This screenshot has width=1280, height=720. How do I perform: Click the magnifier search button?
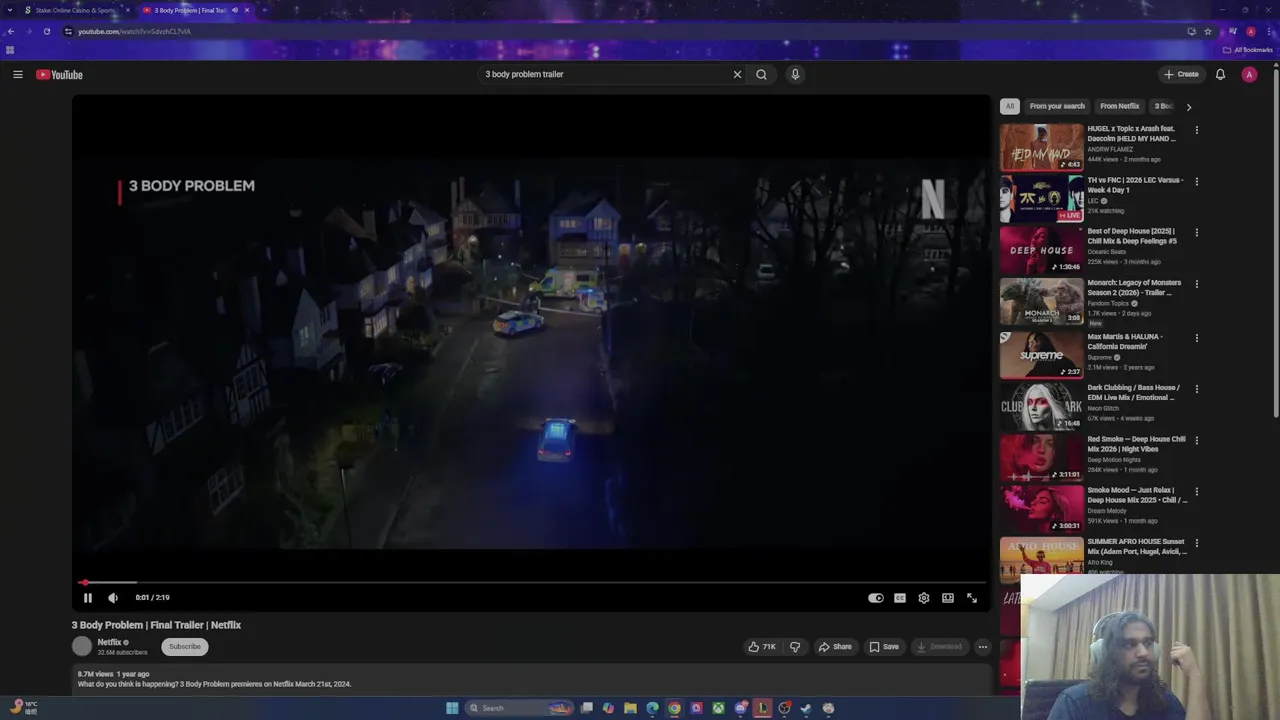(761, 74)
